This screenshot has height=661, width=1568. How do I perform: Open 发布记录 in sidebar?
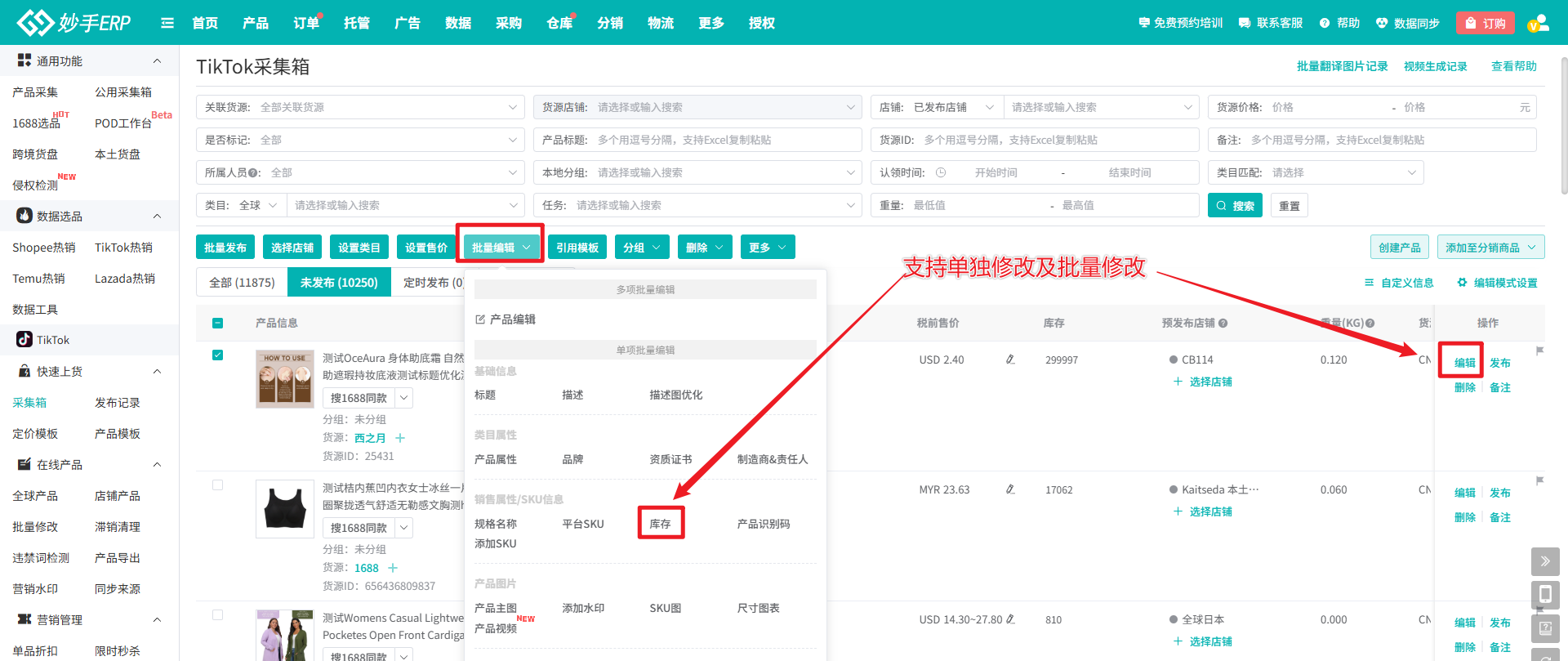click(x=118, y=403)
